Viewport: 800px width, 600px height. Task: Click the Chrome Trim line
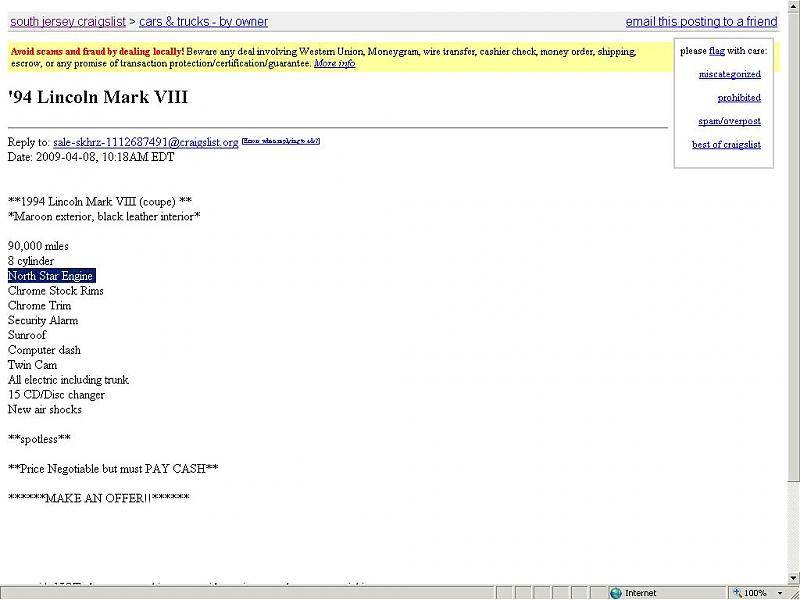pyautogui.click(x=39, y=306)
